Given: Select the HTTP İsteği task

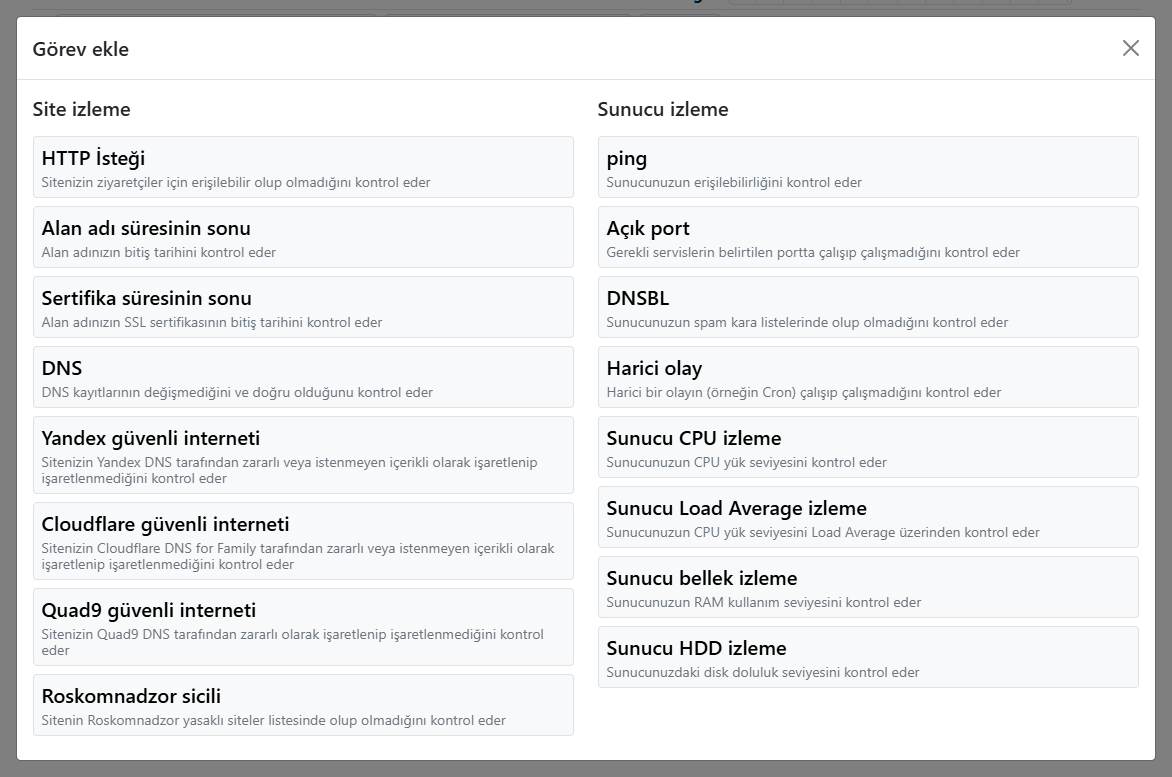Looking at the screenshot, I should (303, 167).
